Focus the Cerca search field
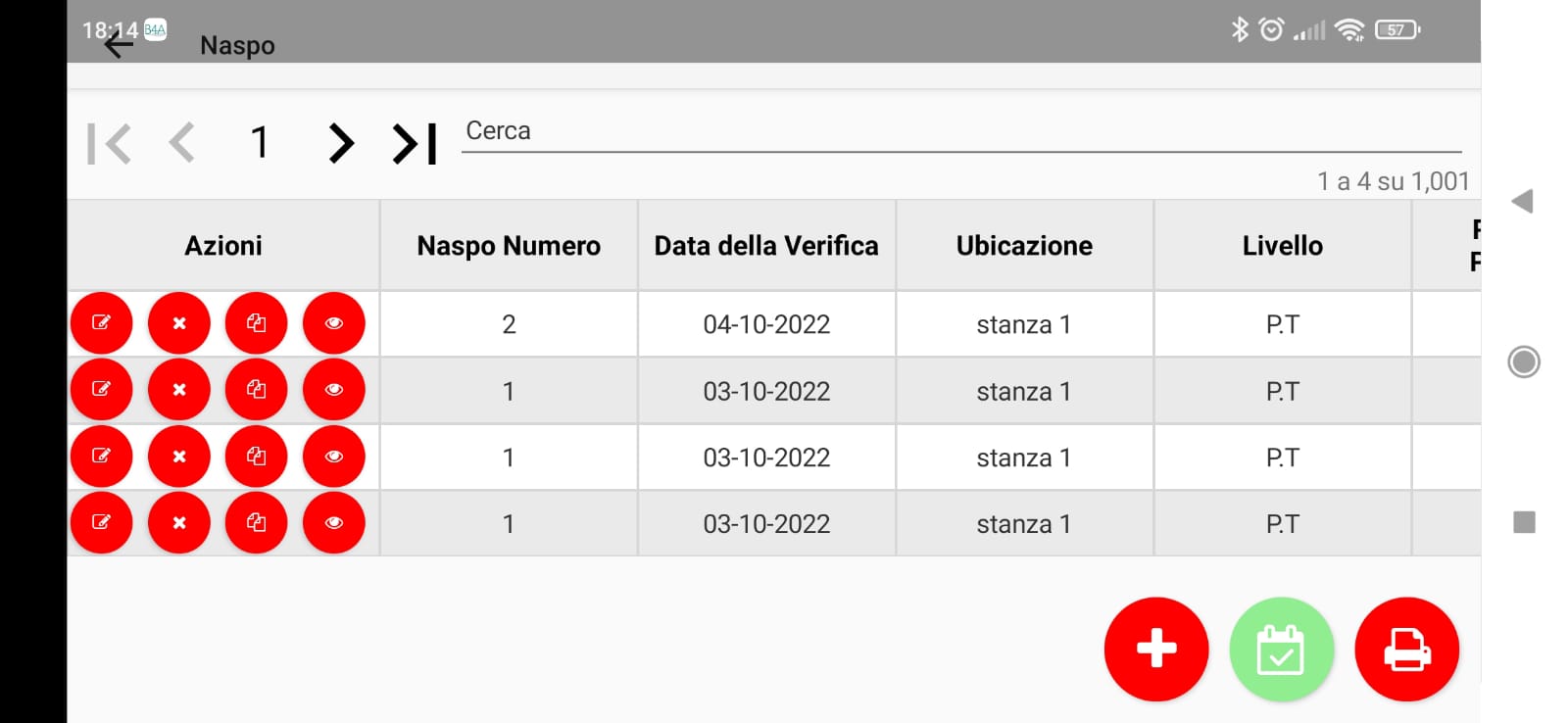This screenshot has width=1568, height=723. [x=960, y=133]
